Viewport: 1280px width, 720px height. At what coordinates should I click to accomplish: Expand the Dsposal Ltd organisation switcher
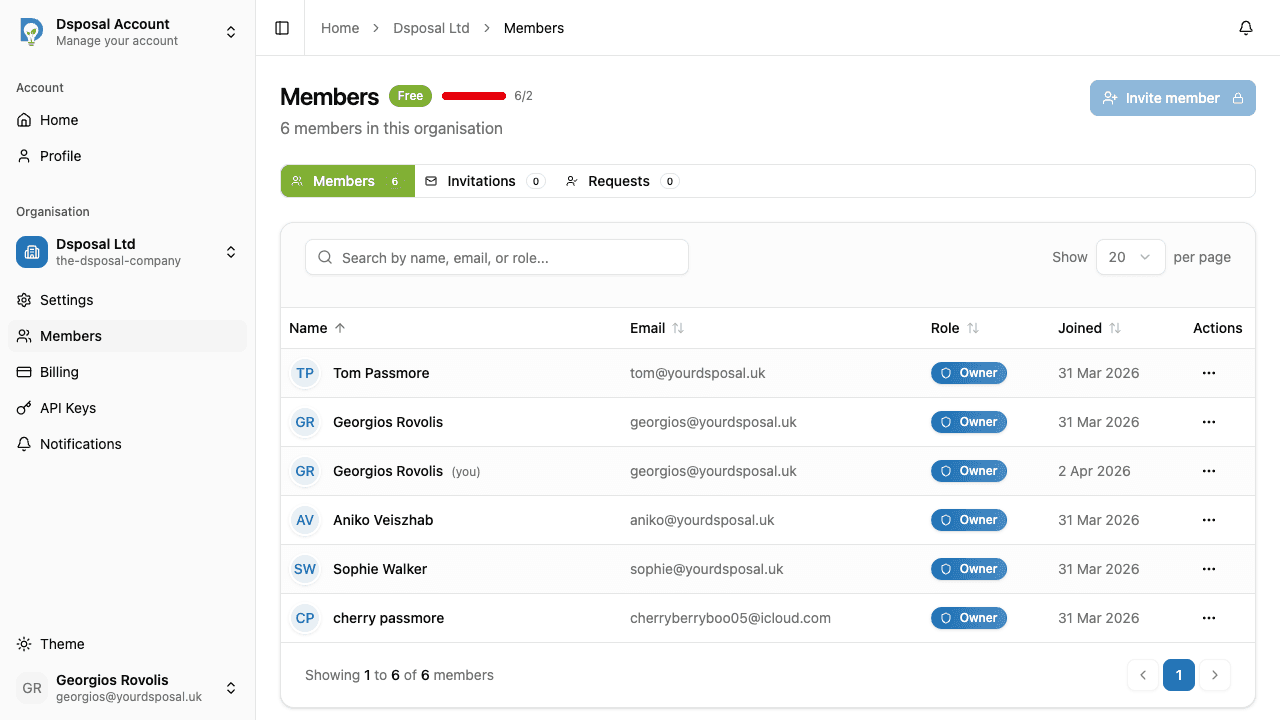point(231,252)
